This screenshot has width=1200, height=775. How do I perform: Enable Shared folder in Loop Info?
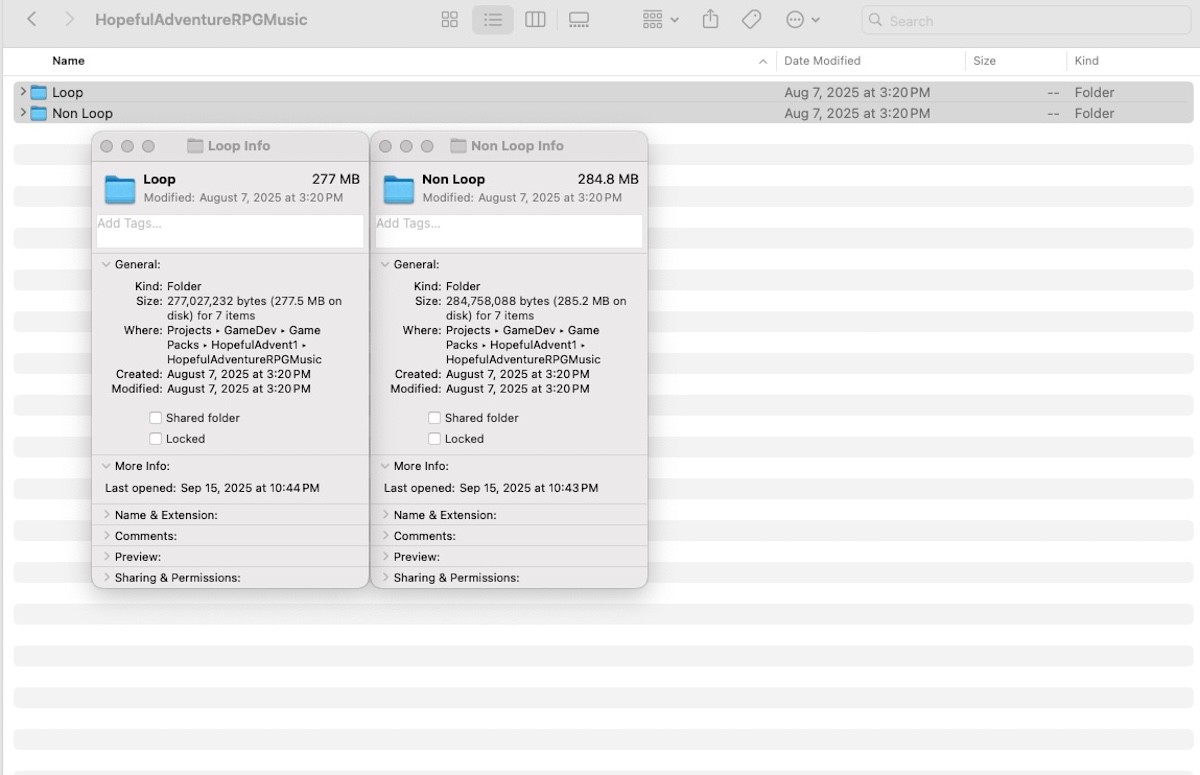pyautogui.click(x=155, y=418)
